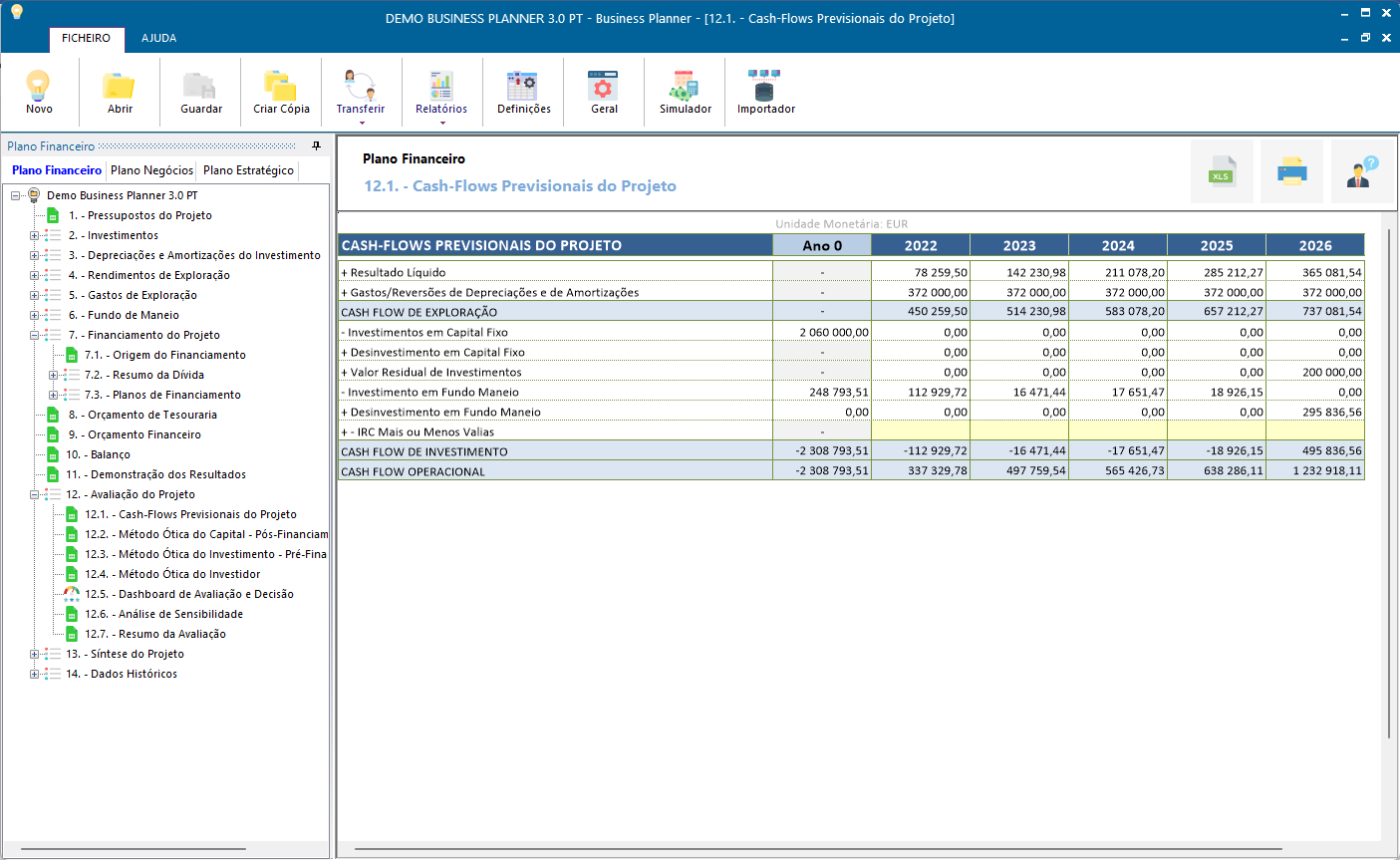Screen dimensions: 1400x860
Task: Open 11. Demonstração dos Resultados
Action: click(155, 474)
